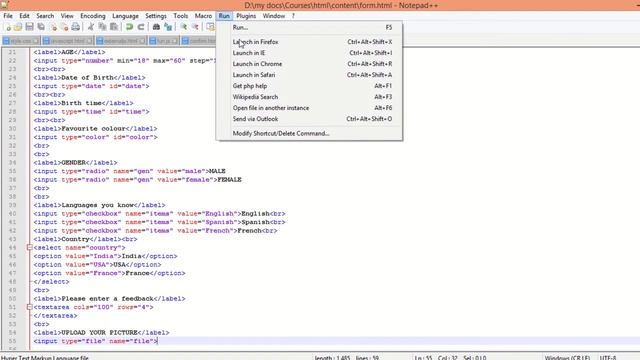Choose Wikipedia Search
Viewport: 640px width, 360px height.
click(309, 97)
